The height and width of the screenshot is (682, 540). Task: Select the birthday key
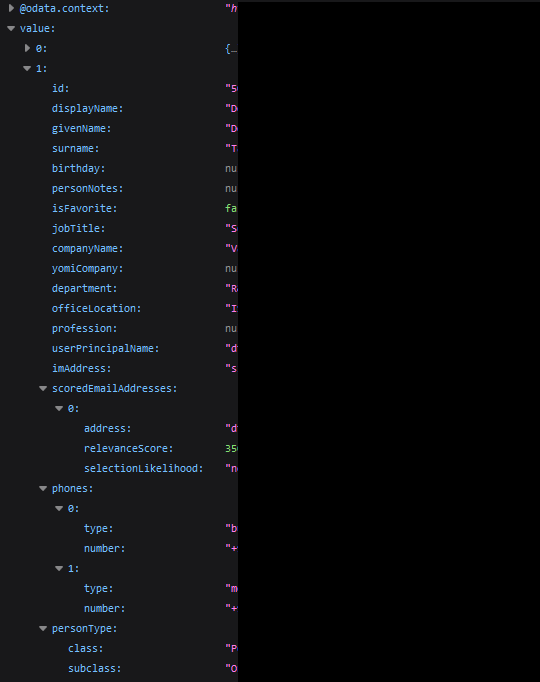79,168
